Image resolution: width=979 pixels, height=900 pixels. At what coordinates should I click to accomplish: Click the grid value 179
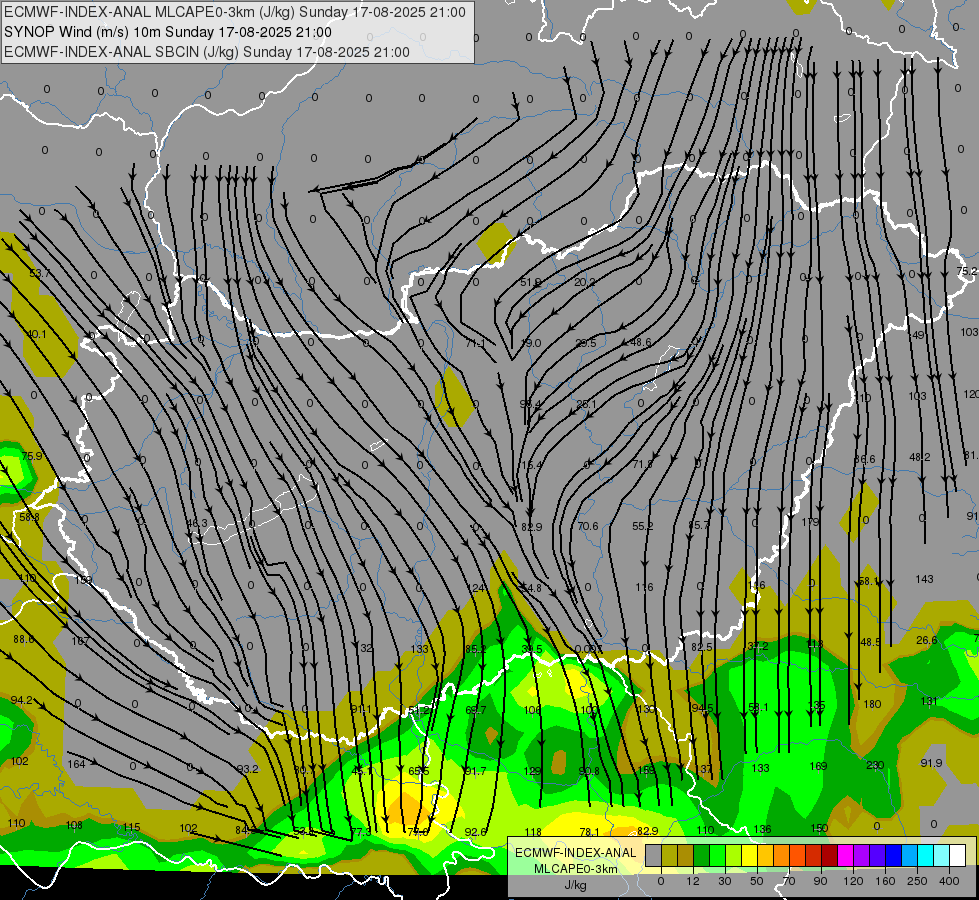tap(810, 522)
